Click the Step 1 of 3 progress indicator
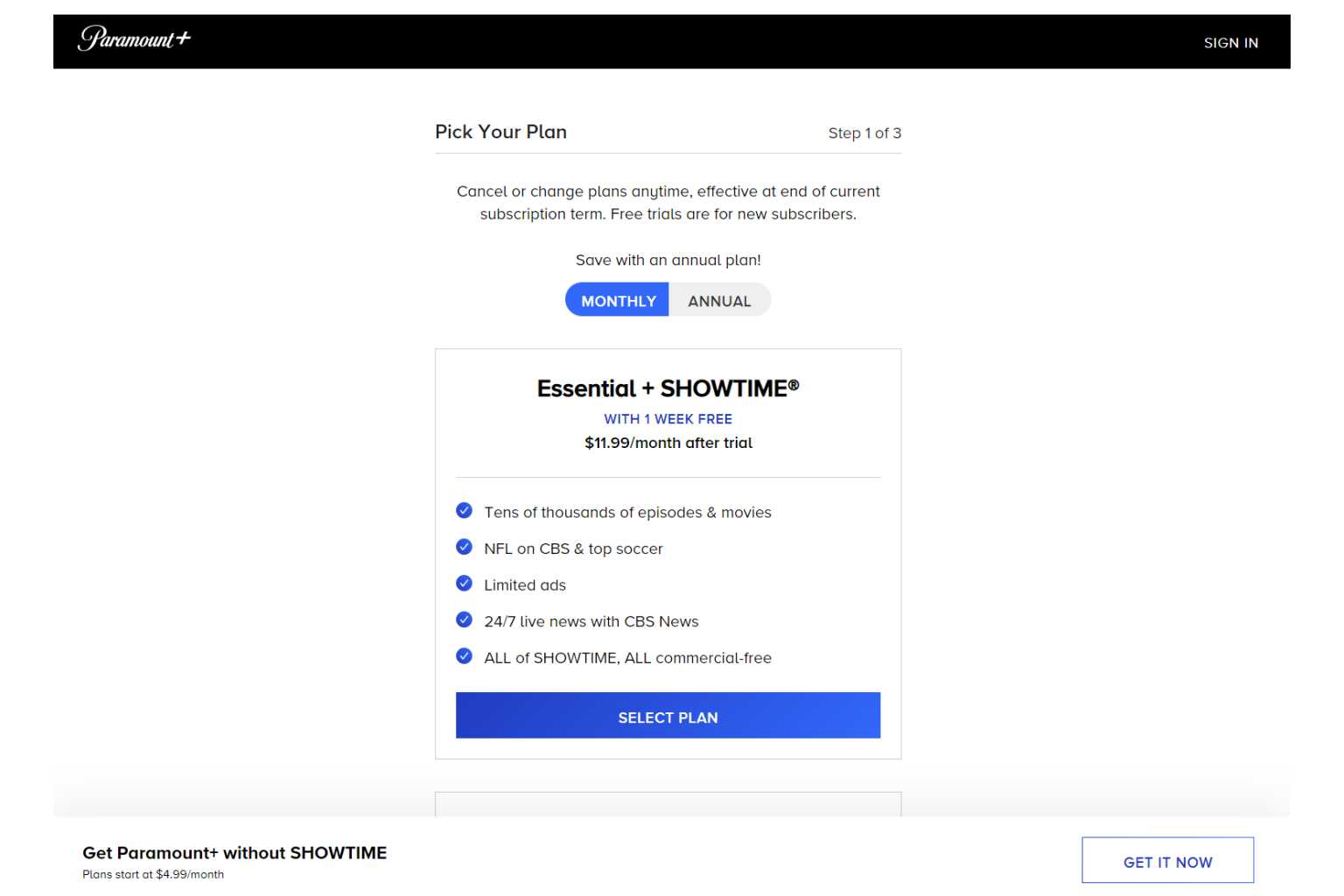Screen dimensions: 1344x896 click(x=864, y=133)
